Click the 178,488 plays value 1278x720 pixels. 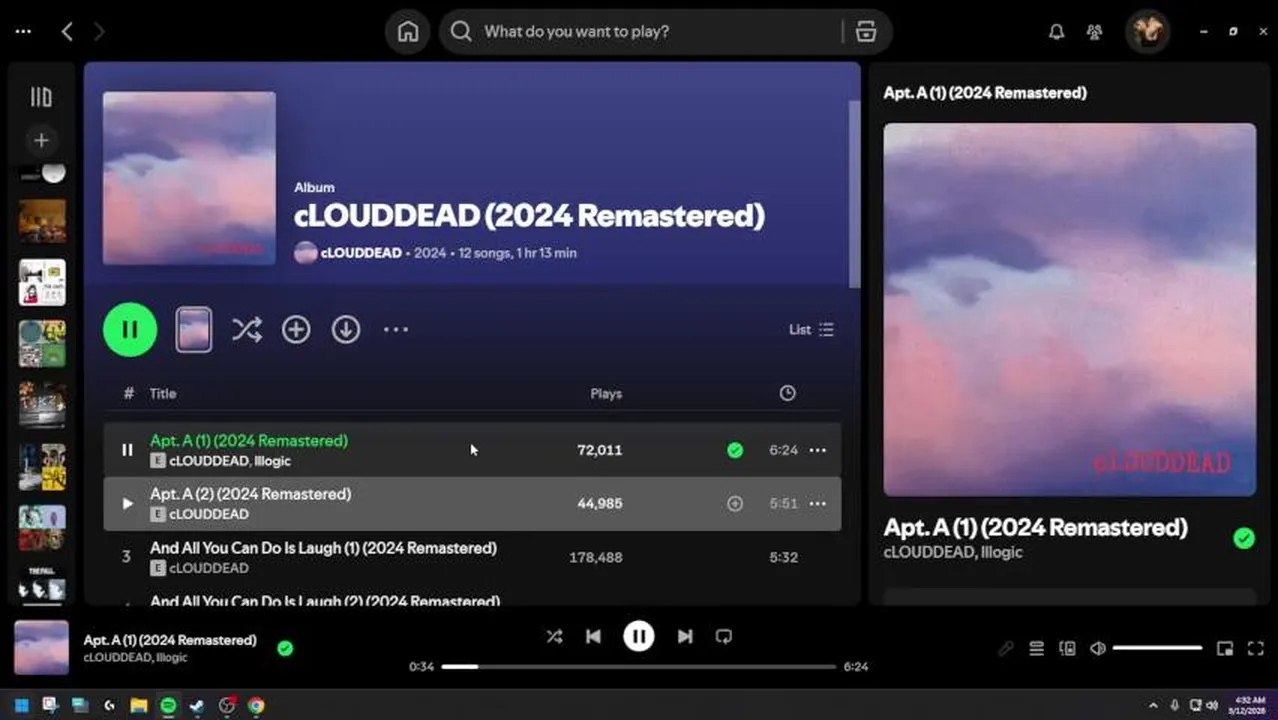596,557
